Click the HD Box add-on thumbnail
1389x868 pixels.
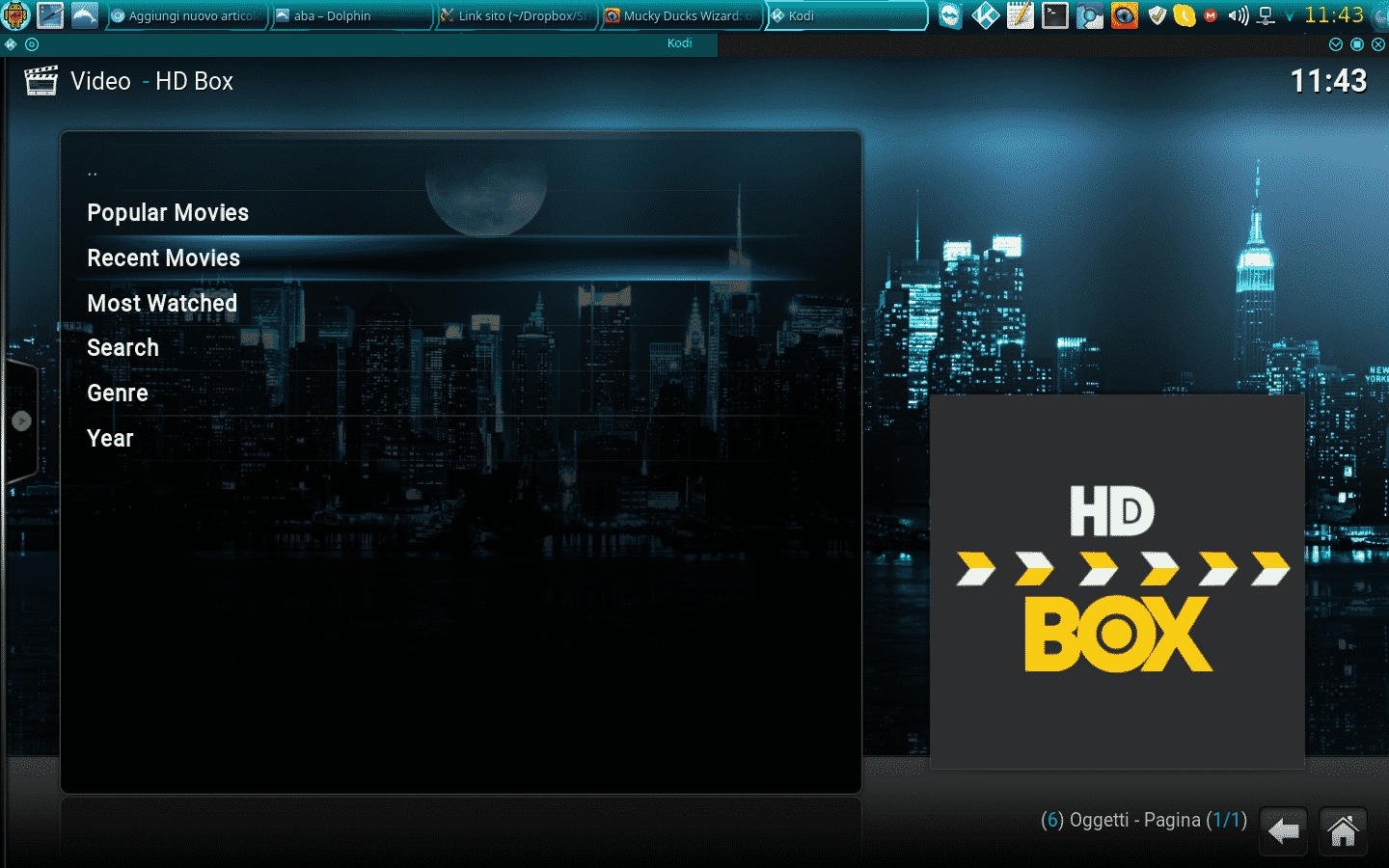click(x=1117, y=582)
